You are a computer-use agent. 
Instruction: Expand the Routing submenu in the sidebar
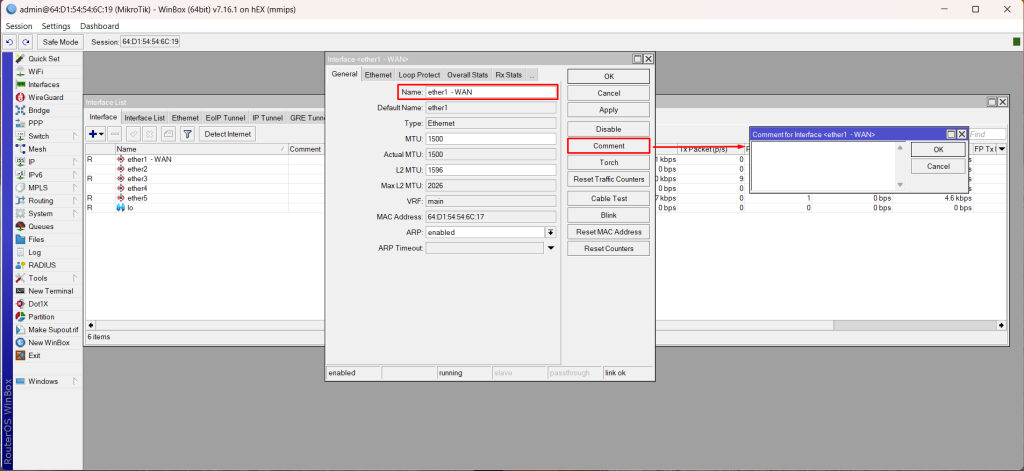click(x=74, y=201)
